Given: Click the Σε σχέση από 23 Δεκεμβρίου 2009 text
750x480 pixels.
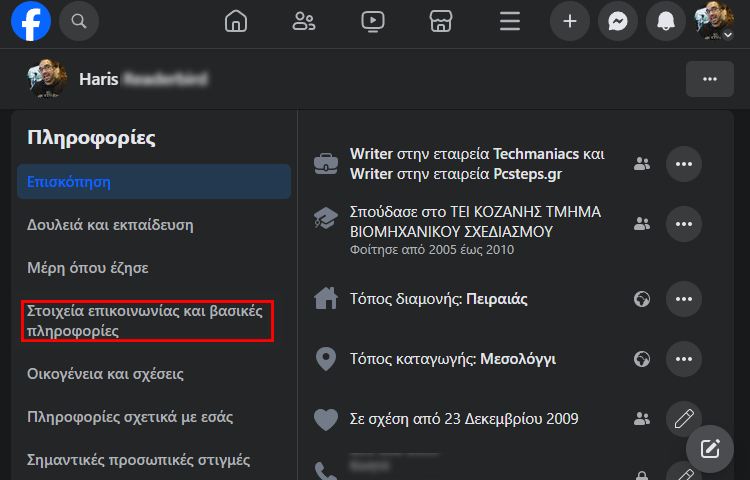Looking at the screenshot, I should (x=464, y=419).
